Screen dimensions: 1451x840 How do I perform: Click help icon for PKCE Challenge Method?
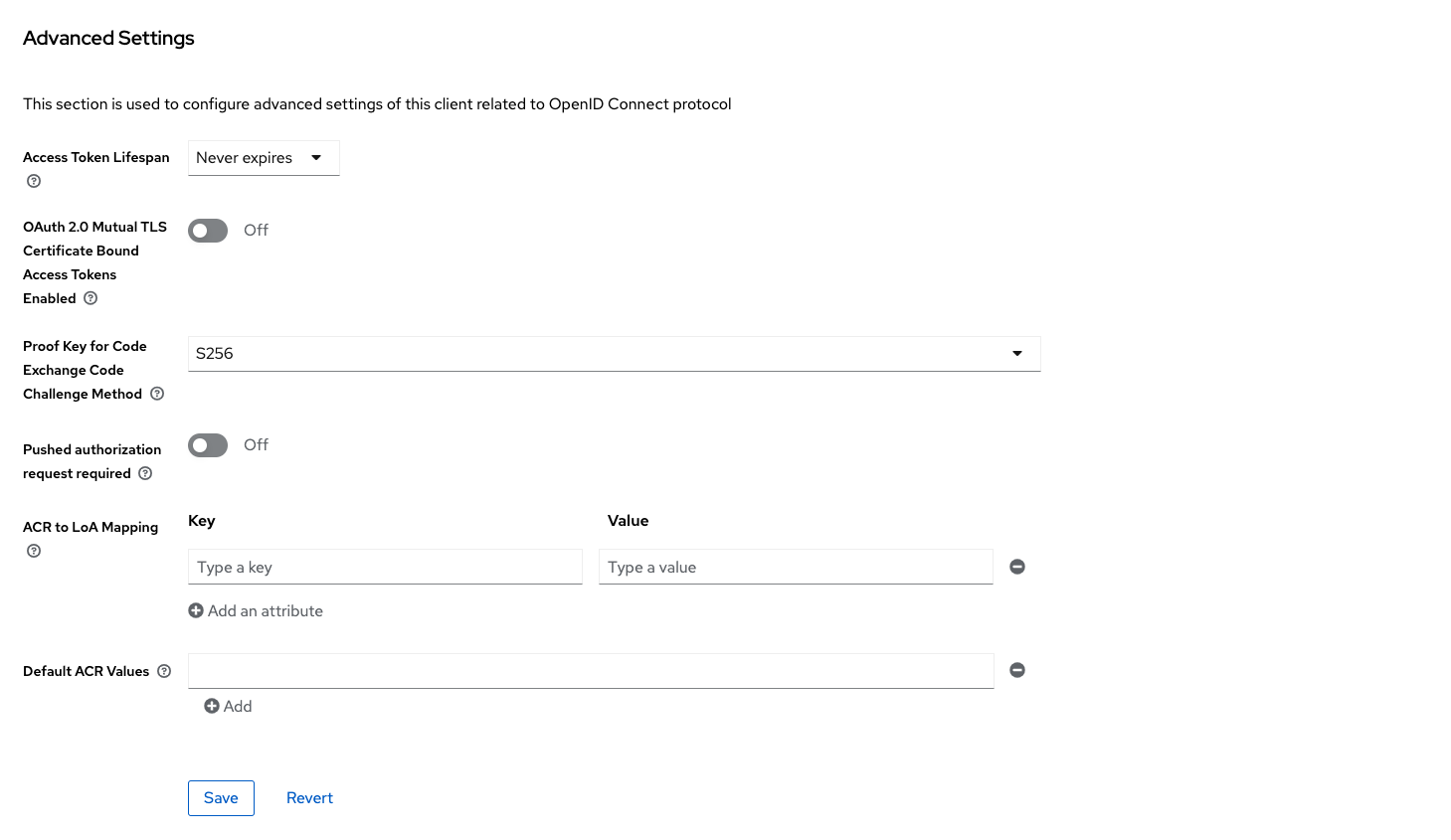pos(157,394)
